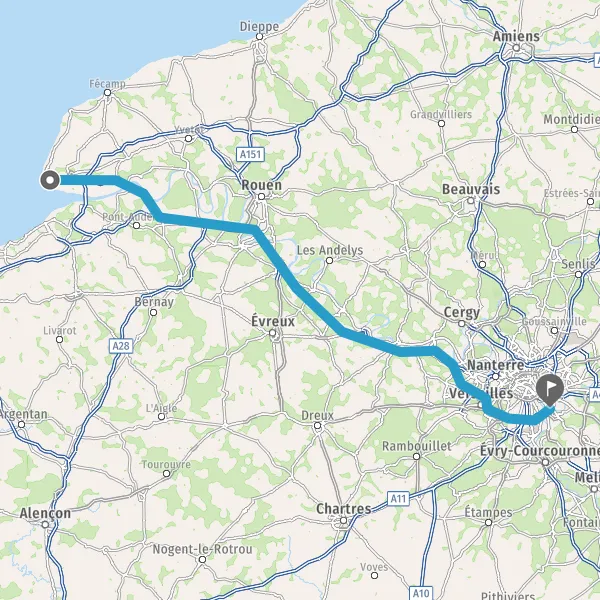This screenshot has width=600, height=600.
Task: Click the Dieppe town marker
Action: tap(259, 37)
